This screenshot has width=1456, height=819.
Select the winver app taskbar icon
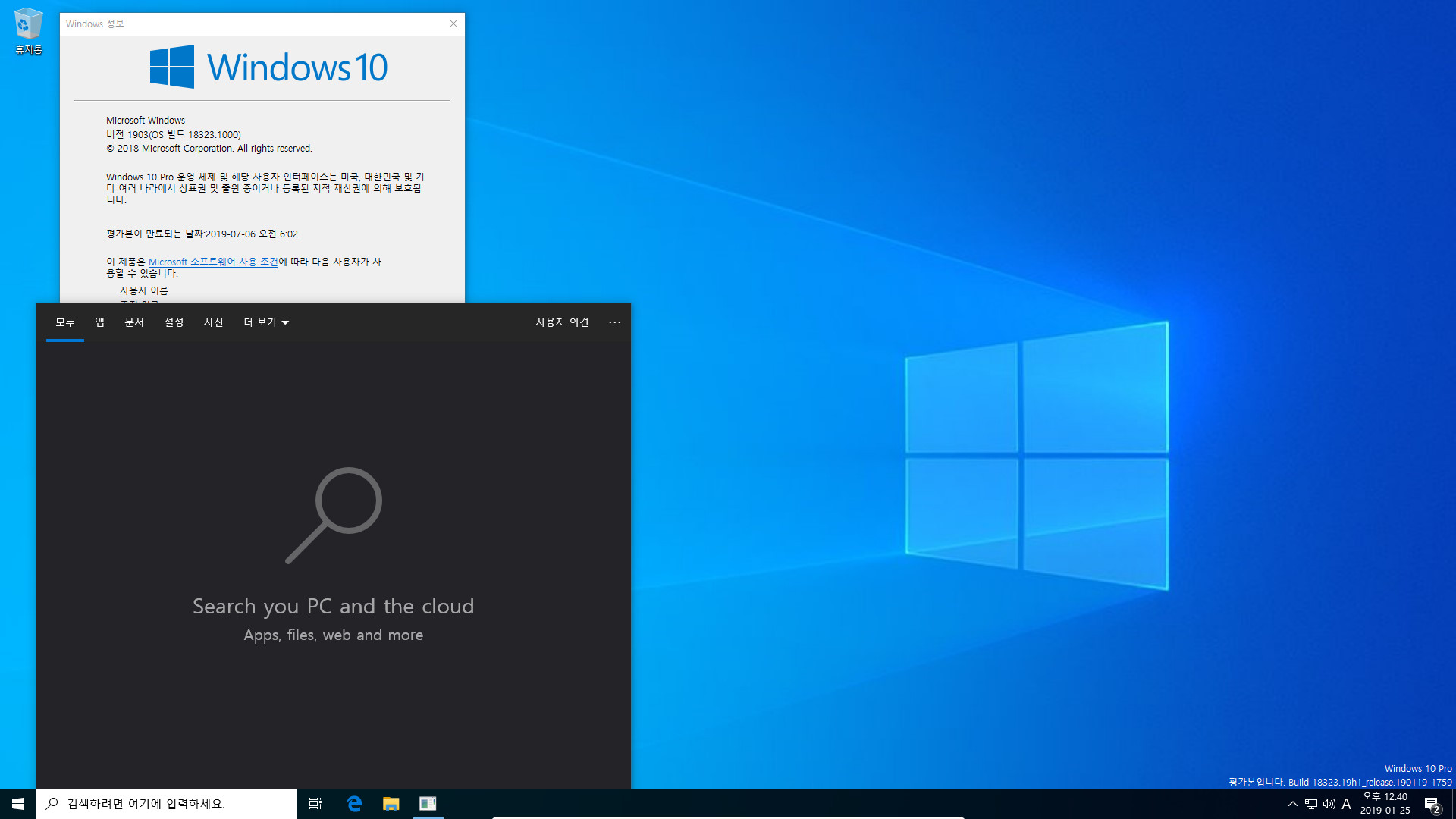click(428, 803)
